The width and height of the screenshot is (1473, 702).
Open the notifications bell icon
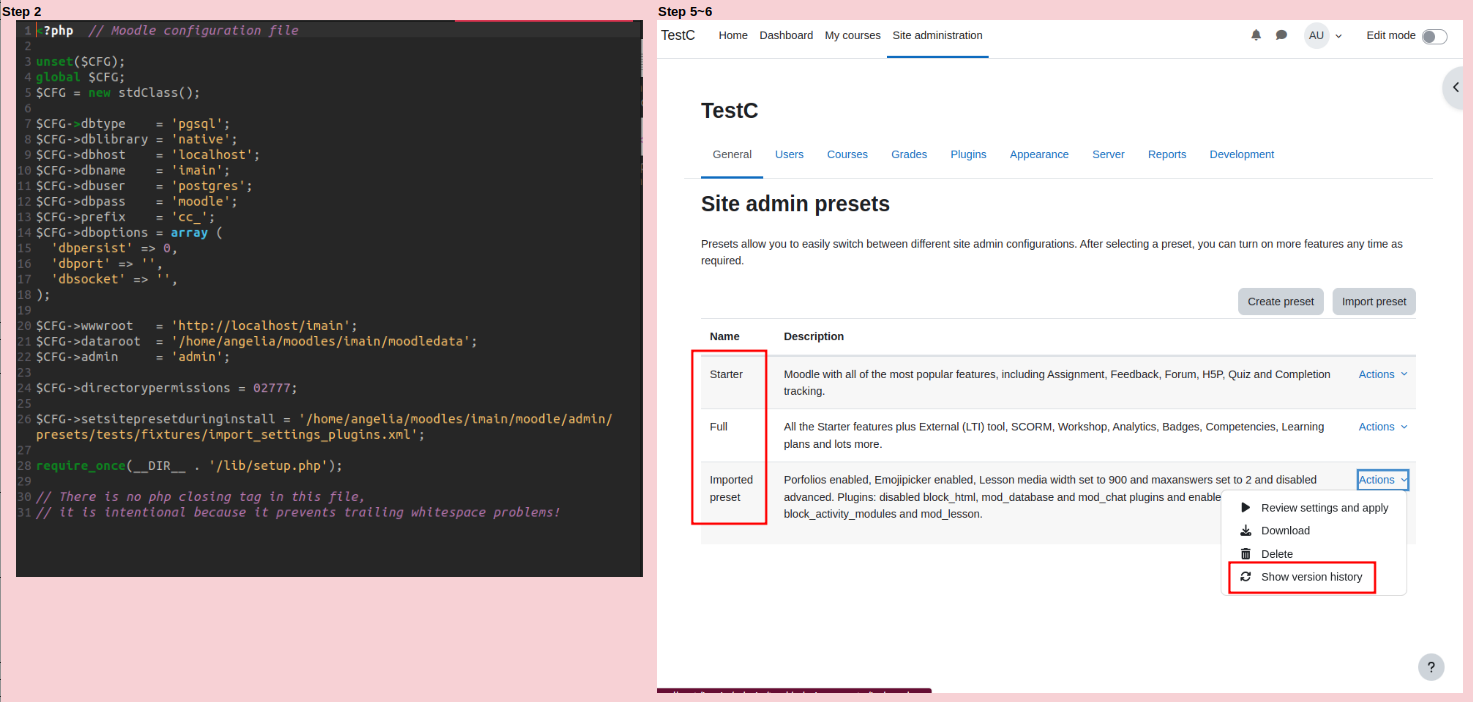(x=1256, y=35)
